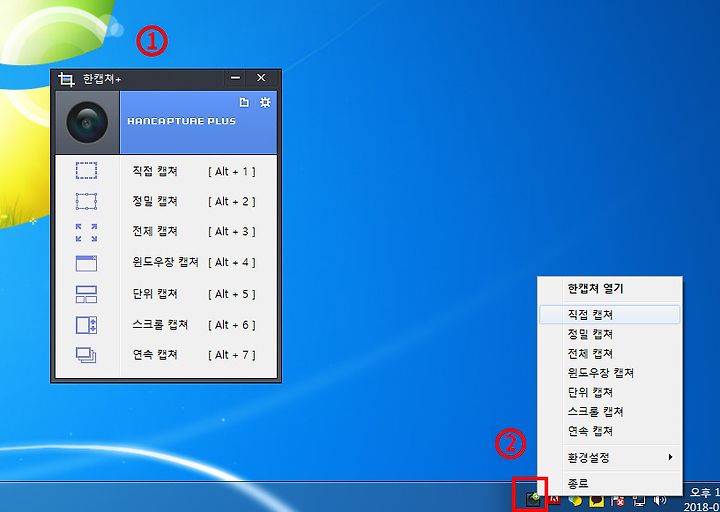
Task: Click the window capture icon in the 한캡쳐+ window
Action: point(86,264)
